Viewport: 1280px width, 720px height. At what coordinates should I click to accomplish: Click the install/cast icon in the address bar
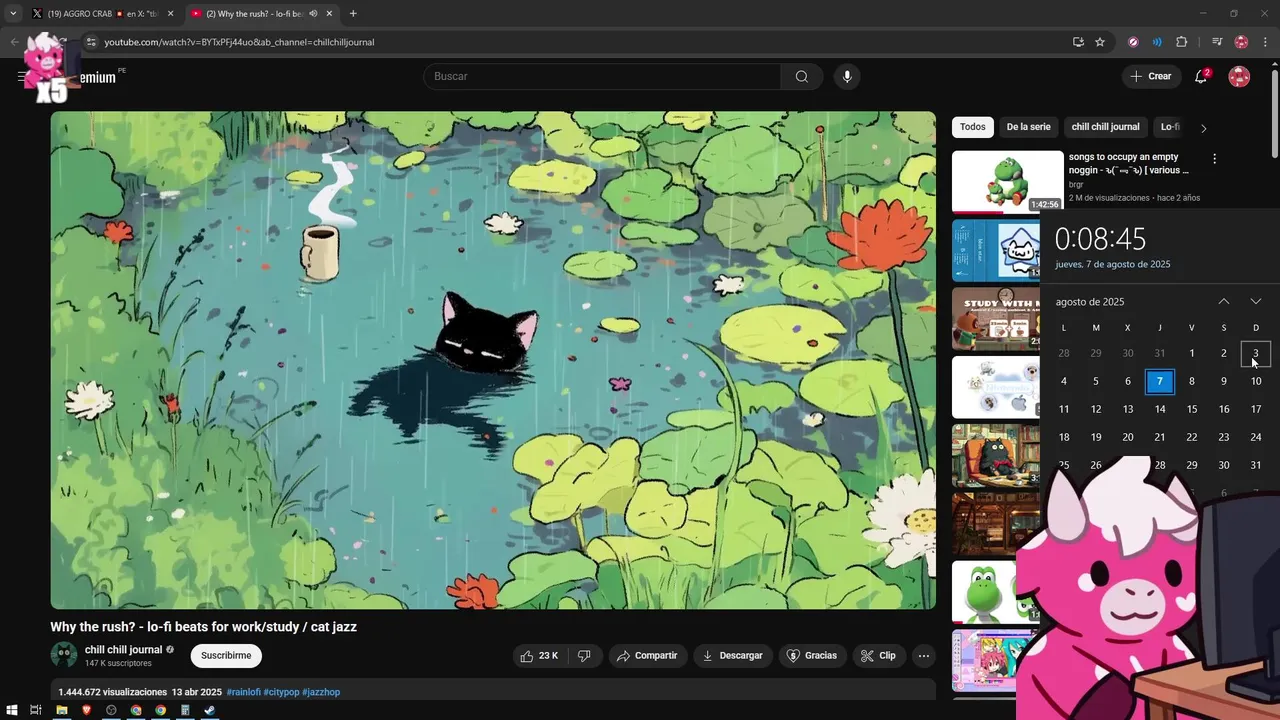pyautogui.click(x=1078, y=42)
